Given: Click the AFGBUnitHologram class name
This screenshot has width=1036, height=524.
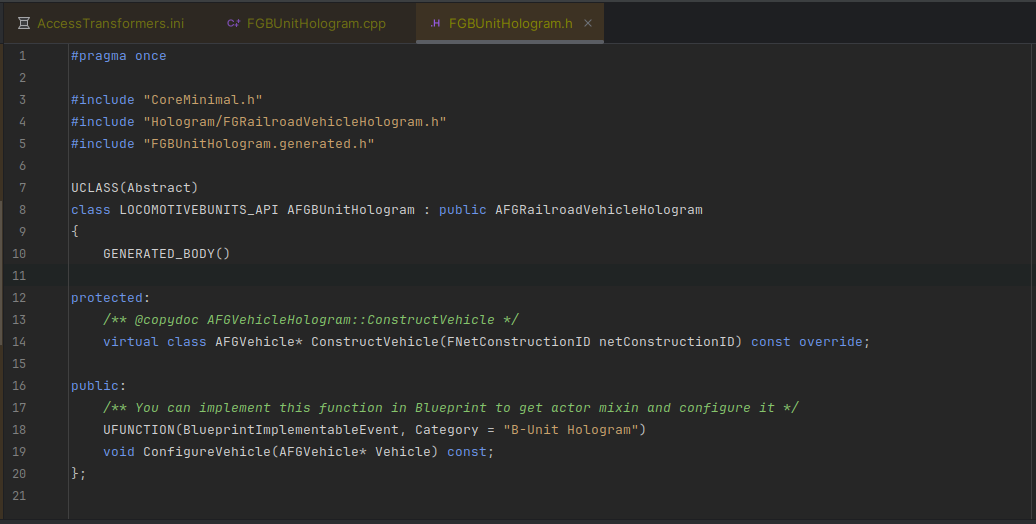Looking at the screenshot, I should [351, 209].
